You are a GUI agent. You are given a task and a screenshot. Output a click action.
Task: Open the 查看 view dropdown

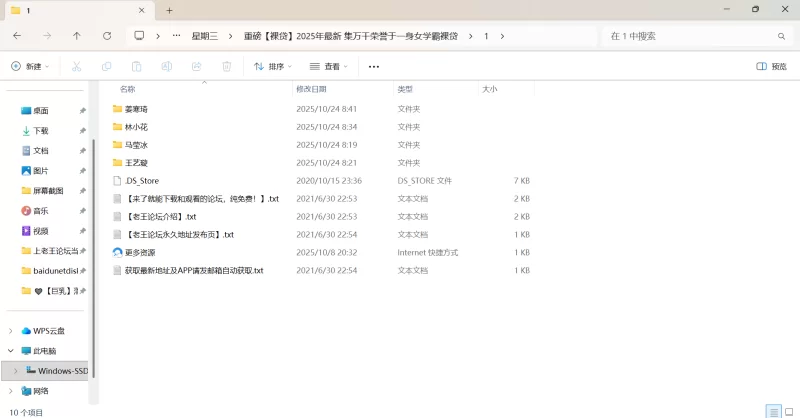(329, 66)
